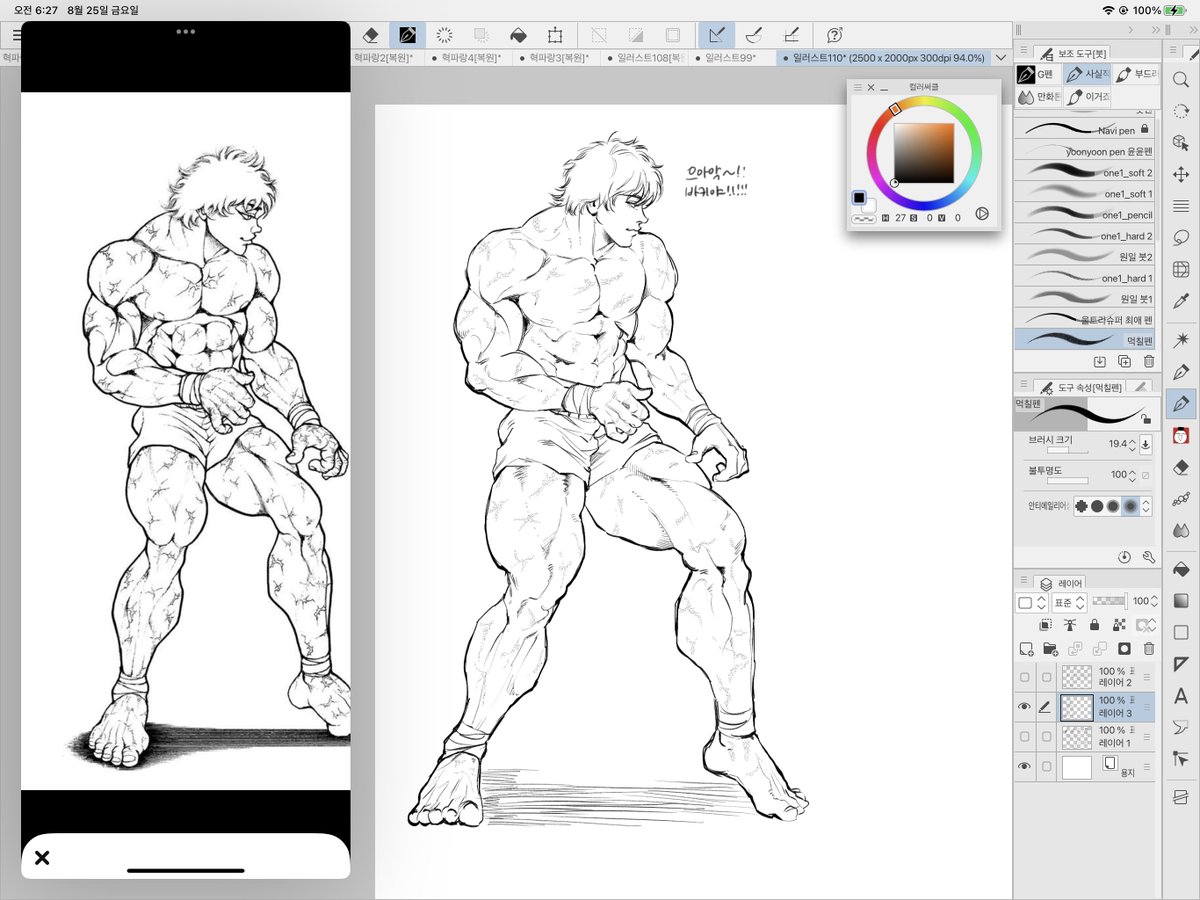Switch to the 혁파랑4[복원]* document tab
This screenshot has width=1200, height=900.
pos(469,58)
